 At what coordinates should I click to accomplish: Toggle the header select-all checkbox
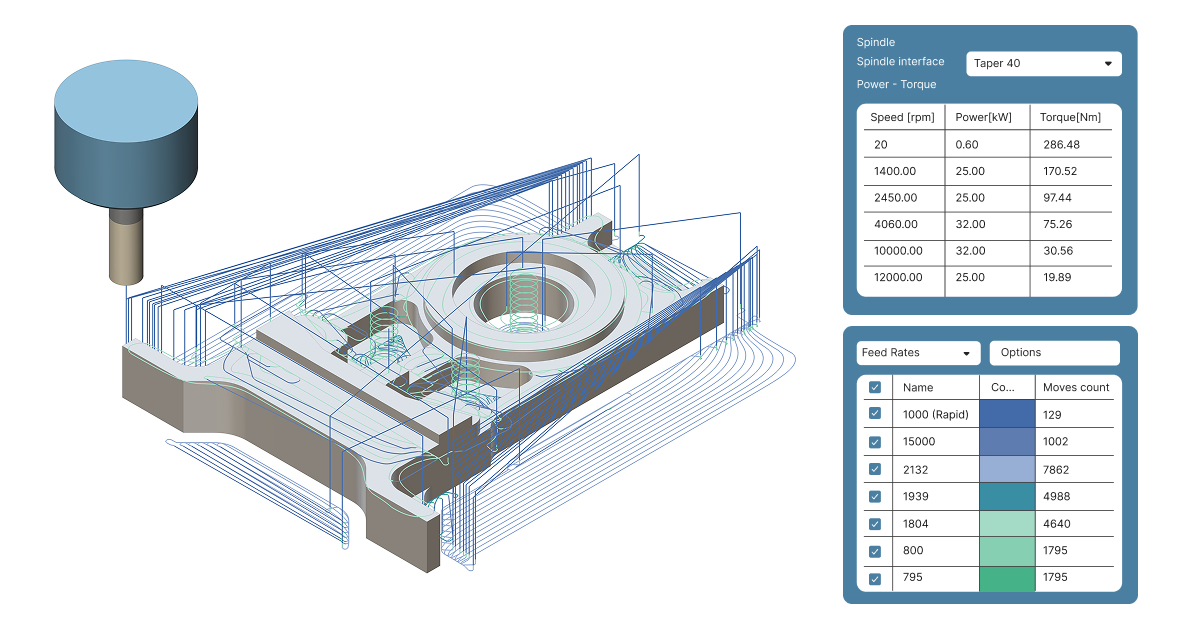click(875, 387)
